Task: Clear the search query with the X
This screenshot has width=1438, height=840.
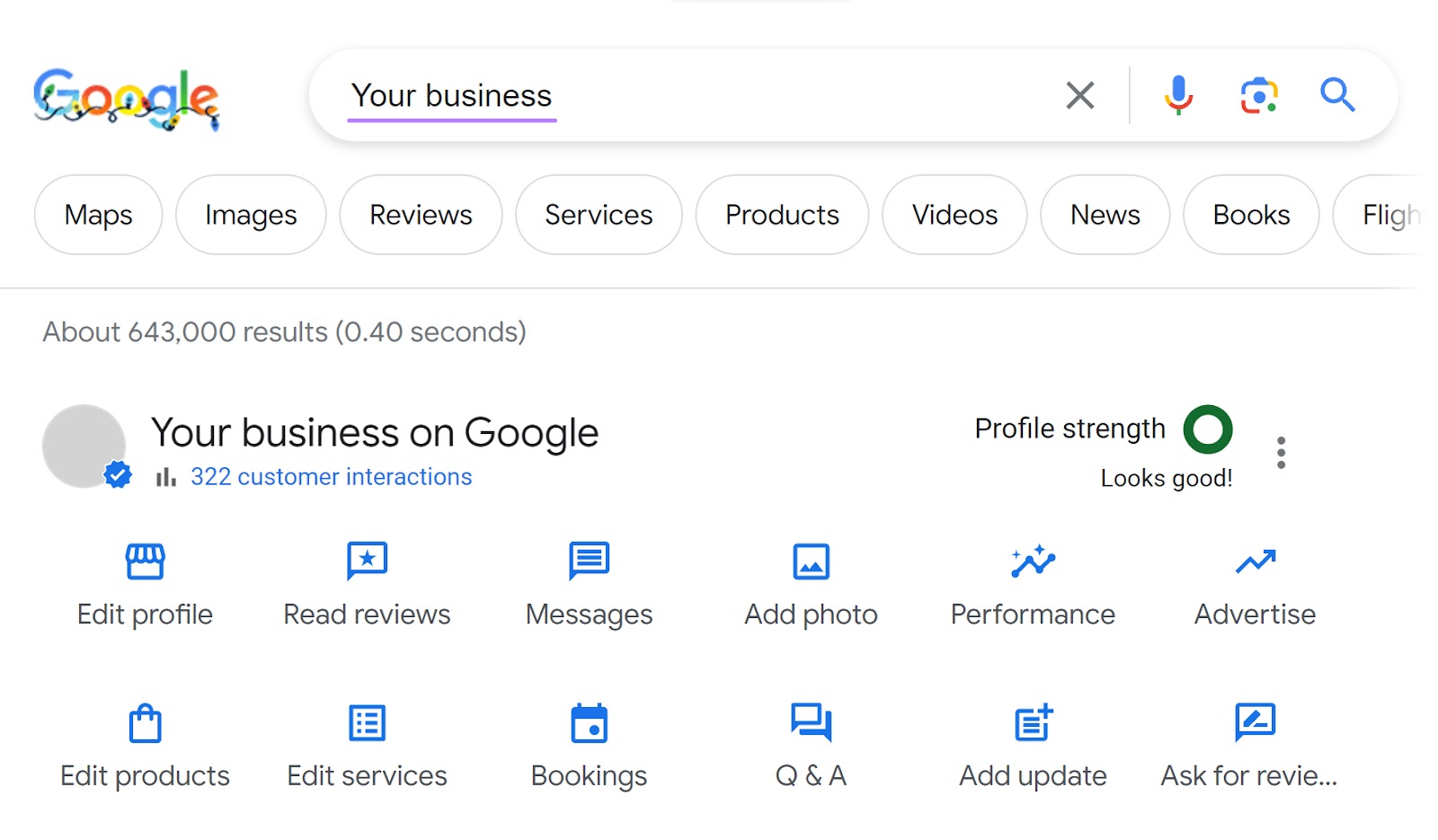Action: click(1078, 94)
